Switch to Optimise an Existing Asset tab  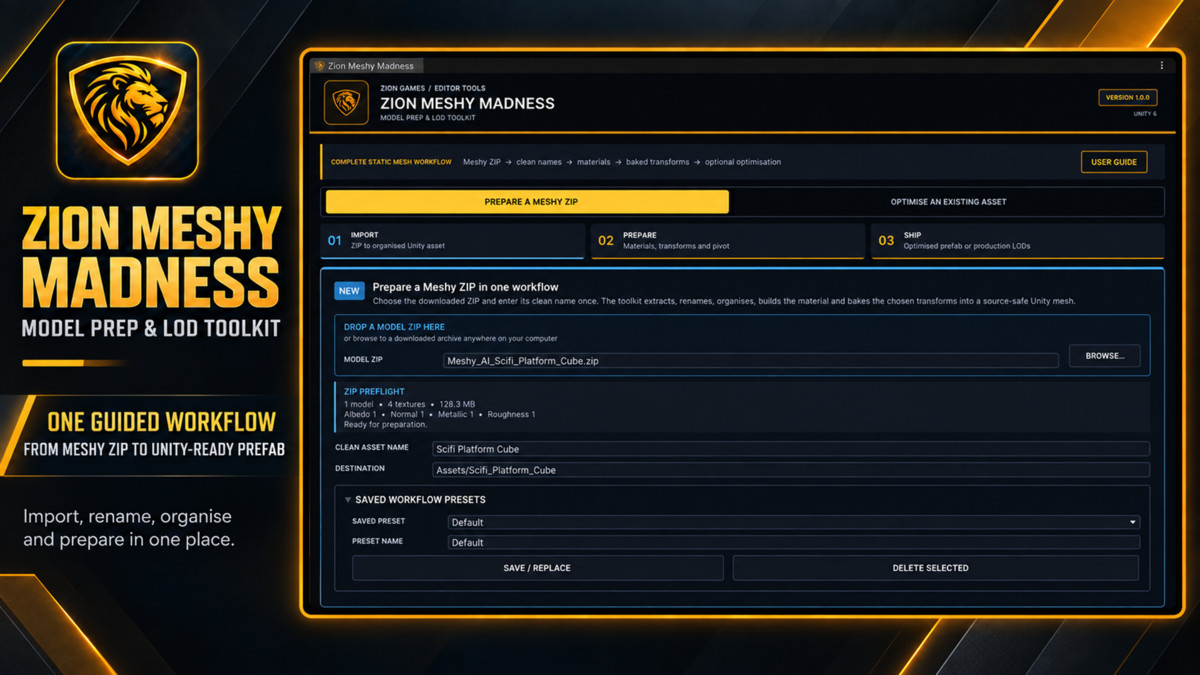[948, 202]
